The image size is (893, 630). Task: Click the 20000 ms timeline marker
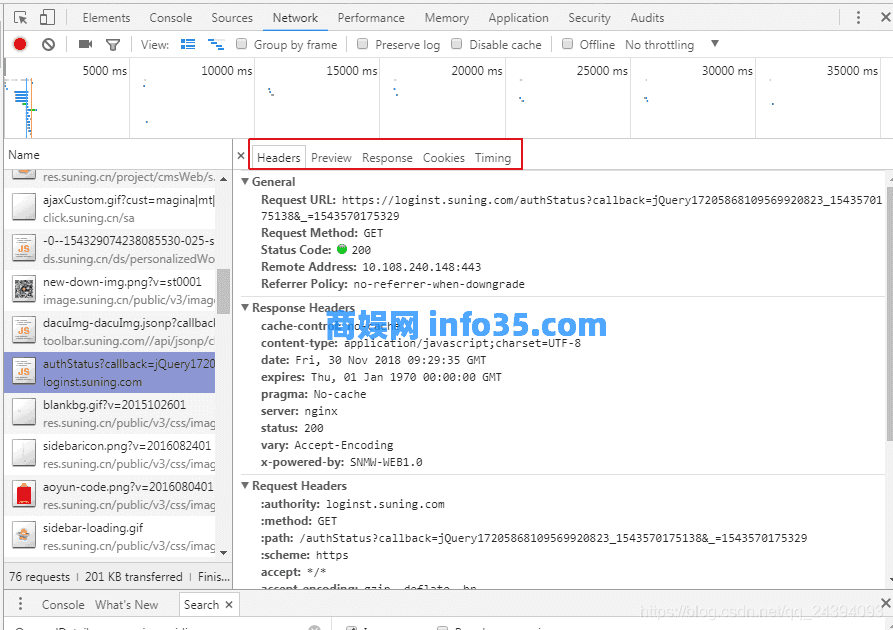tap(477, 71)
